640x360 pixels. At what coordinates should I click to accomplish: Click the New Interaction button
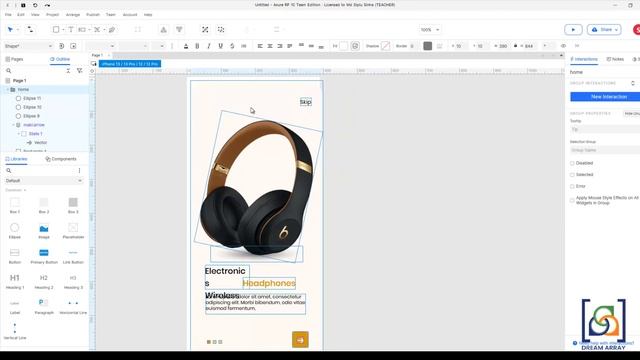605,97
